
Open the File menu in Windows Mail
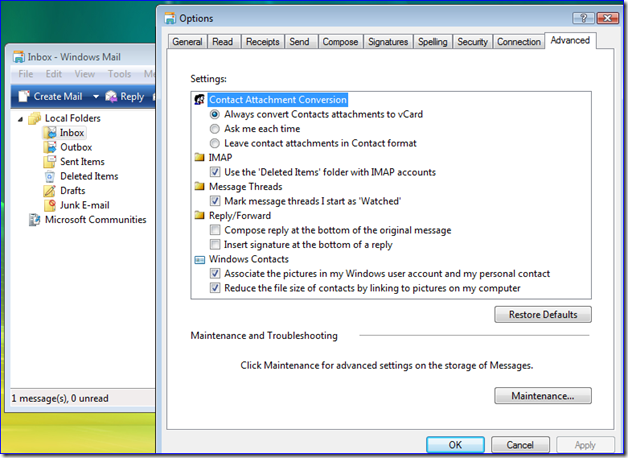click(26, 74)
